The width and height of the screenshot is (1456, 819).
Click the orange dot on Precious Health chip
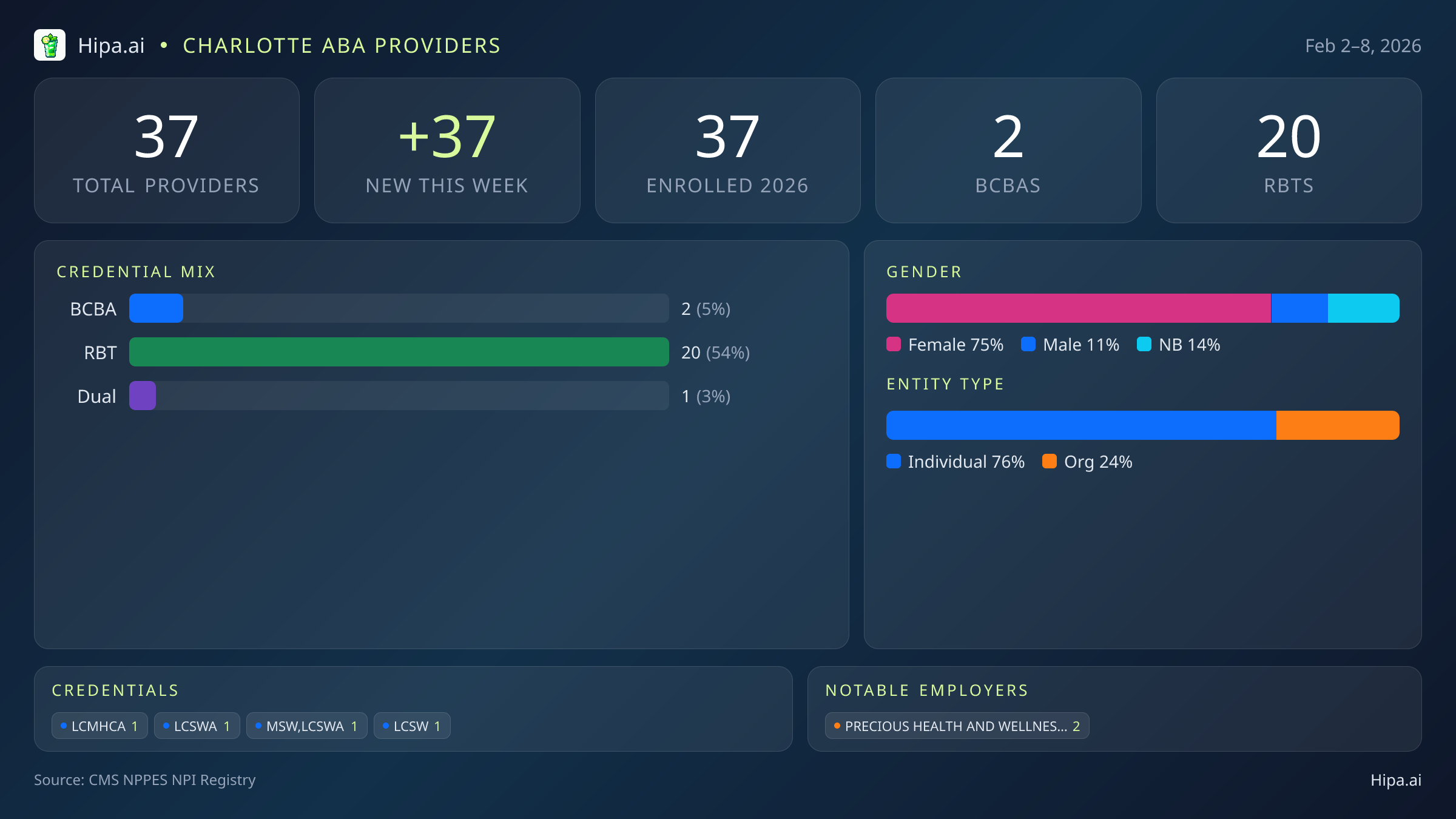(x=836, y=726)
